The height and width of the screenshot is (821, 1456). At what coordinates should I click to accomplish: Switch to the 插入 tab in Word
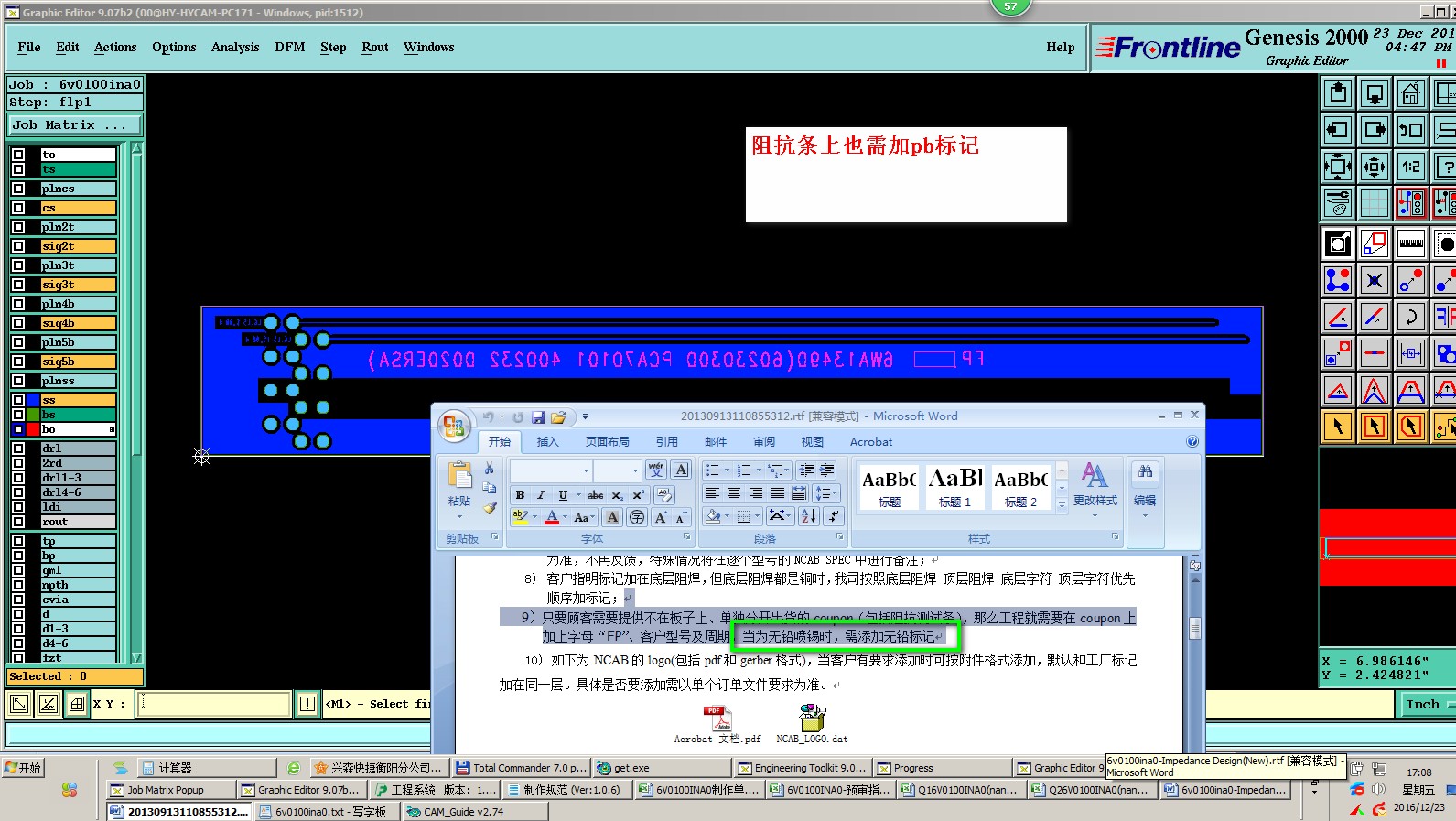pos(547,441)
